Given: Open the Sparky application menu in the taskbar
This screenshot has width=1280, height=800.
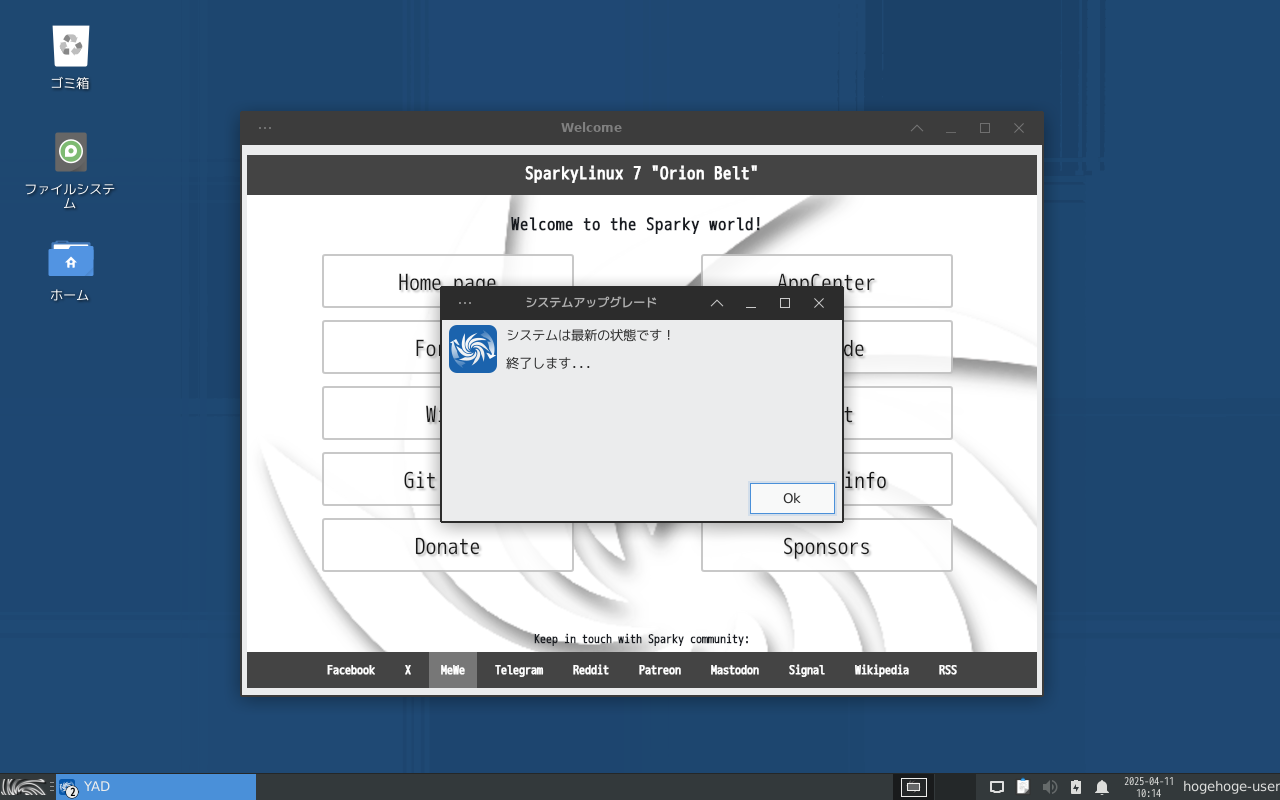Looking at the screenshot, I should (x=23, y=787).
